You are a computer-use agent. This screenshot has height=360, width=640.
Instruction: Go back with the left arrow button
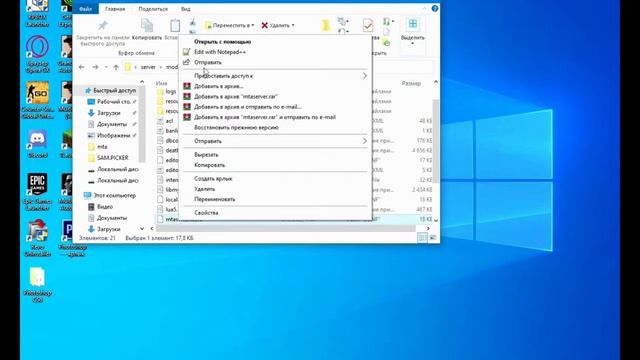[x=82, y=67]
